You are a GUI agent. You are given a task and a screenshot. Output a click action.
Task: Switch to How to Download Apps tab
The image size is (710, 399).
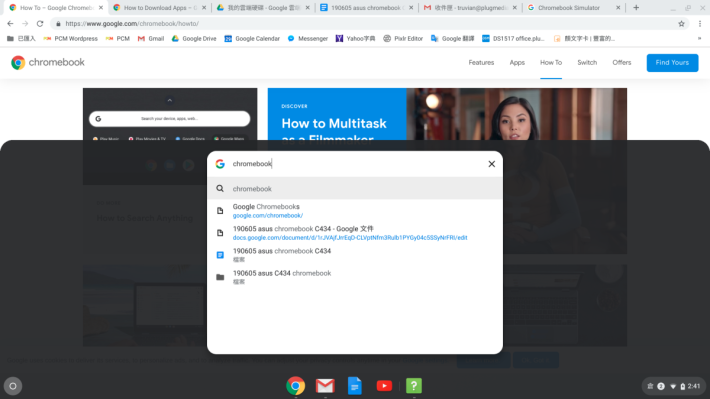click(160, 8)
